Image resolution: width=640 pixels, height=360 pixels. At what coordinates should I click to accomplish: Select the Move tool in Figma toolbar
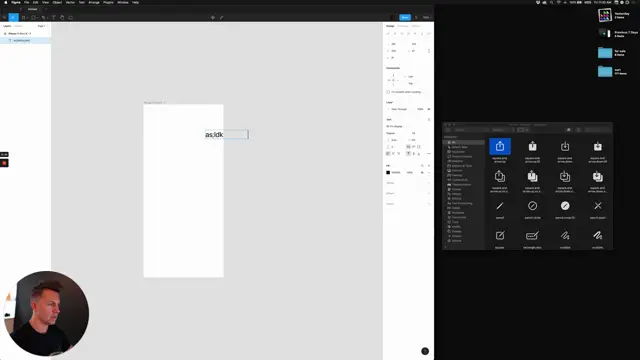pyautogui.click(x=13, y=18)
